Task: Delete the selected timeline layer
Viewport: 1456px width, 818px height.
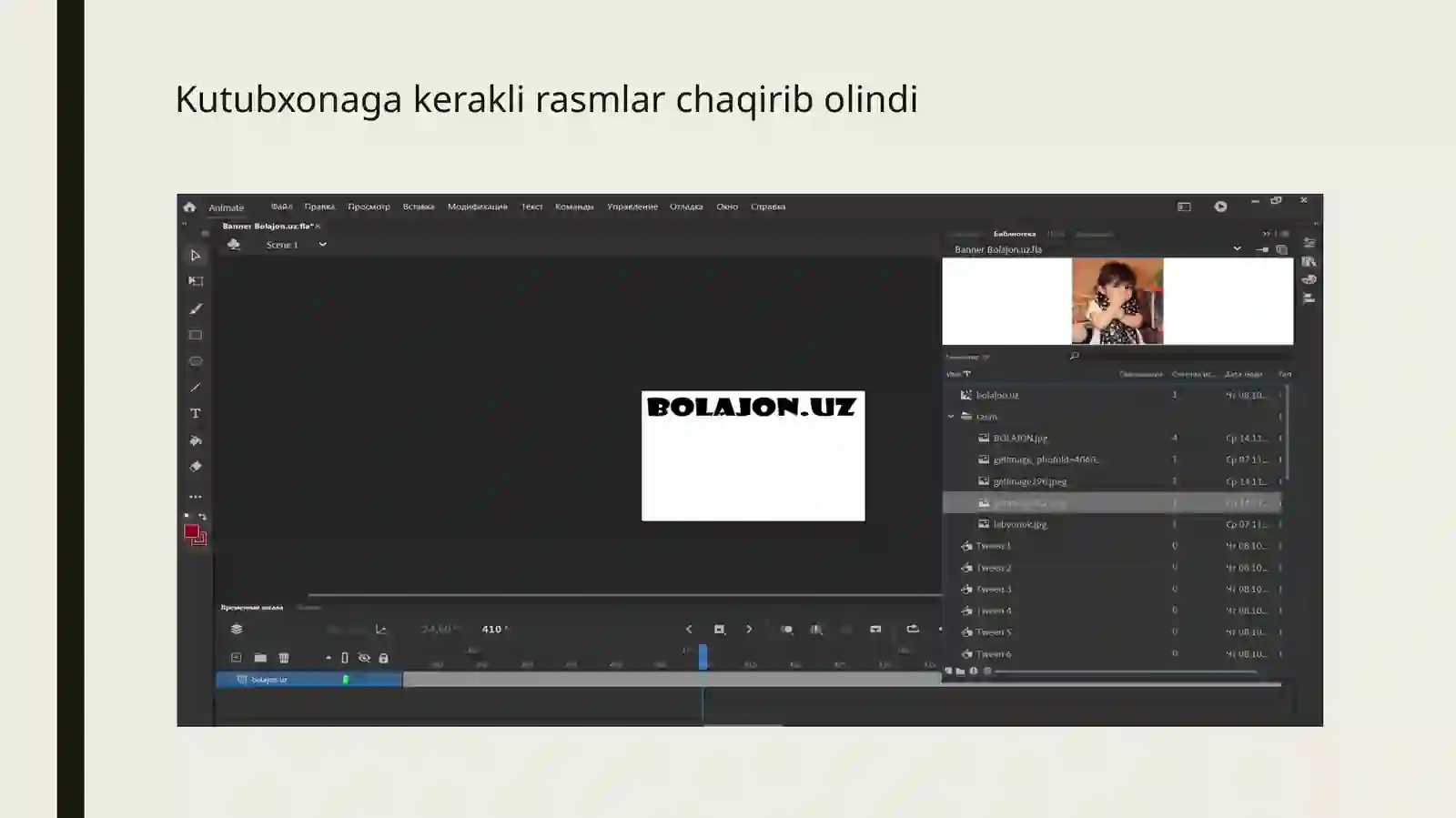Action: click(283, 658)
